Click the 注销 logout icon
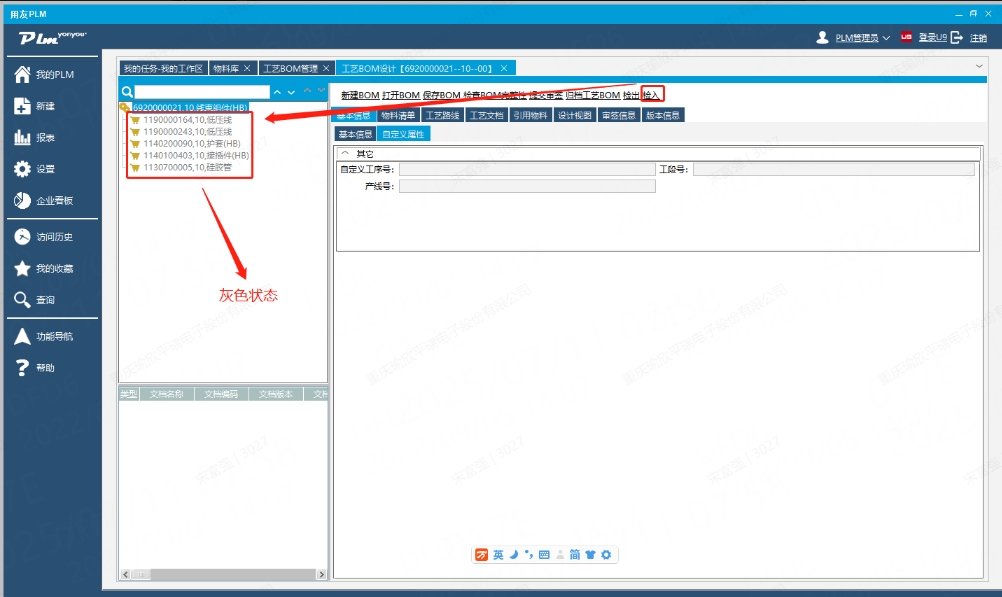This screenshot has height=597, width=1002. (957, 38)
